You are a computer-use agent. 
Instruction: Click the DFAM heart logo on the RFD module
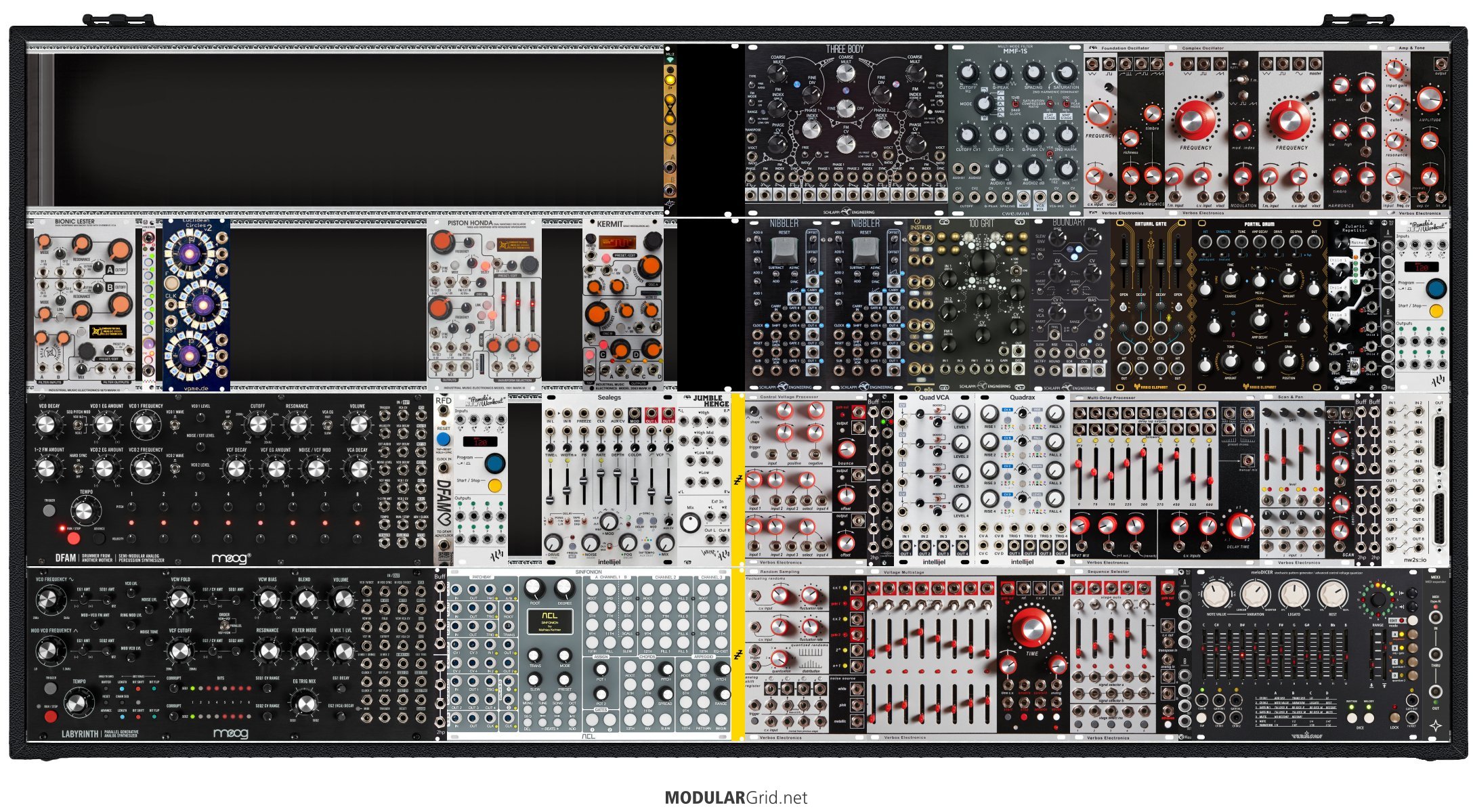pyautogui.click(x=444, y=503)
